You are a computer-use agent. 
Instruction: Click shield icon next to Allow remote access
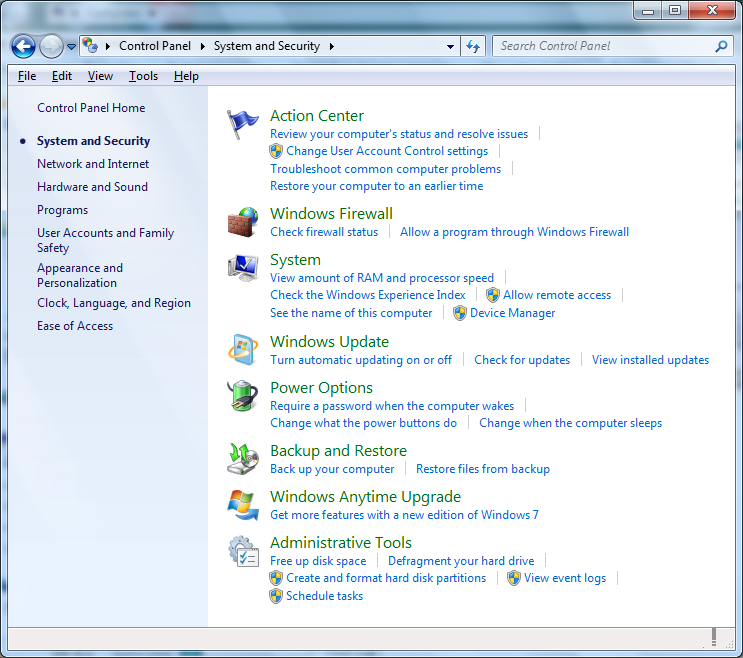click(x=493, y=295)
